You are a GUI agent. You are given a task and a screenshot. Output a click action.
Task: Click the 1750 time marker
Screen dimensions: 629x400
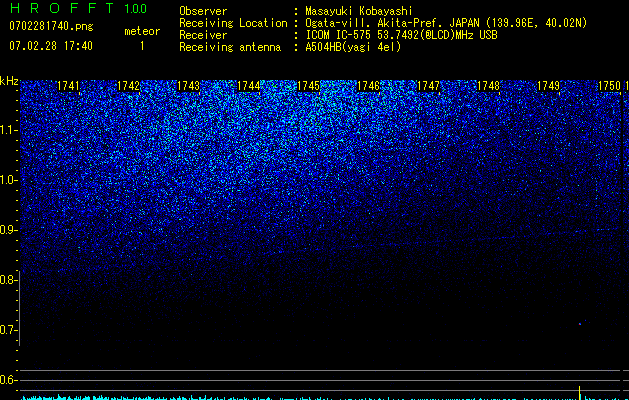pyautogui.click(x=609, y=86)
